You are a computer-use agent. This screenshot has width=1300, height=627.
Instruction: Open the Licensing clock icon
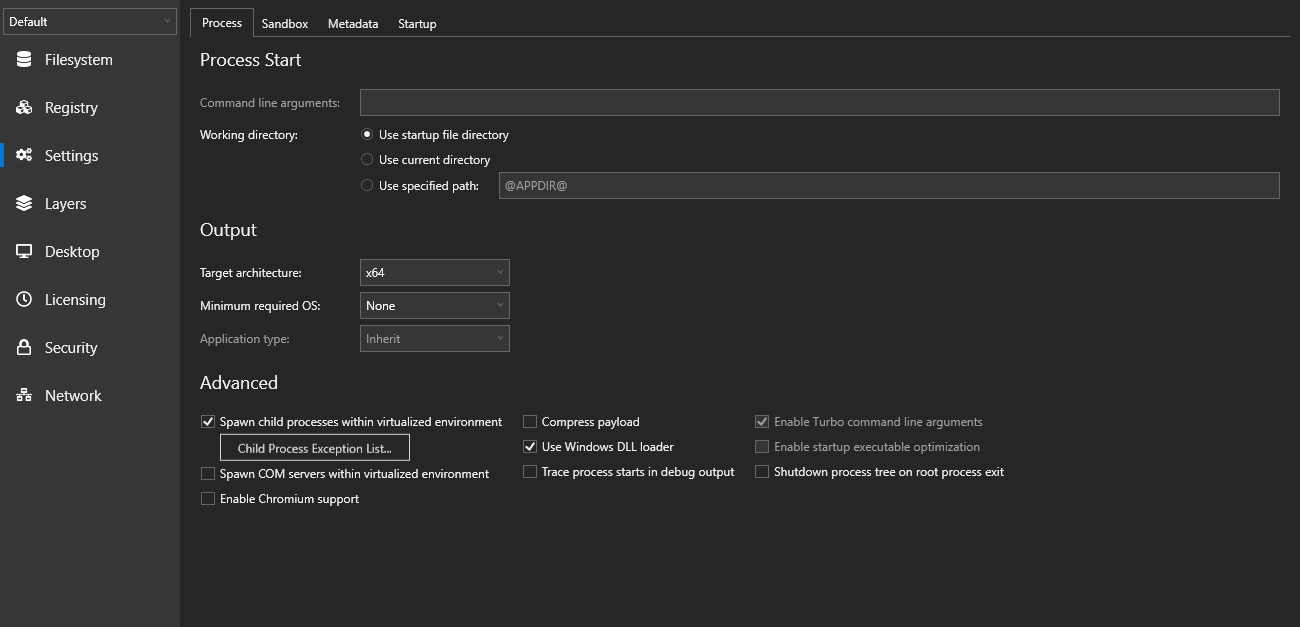click(25, 300)
